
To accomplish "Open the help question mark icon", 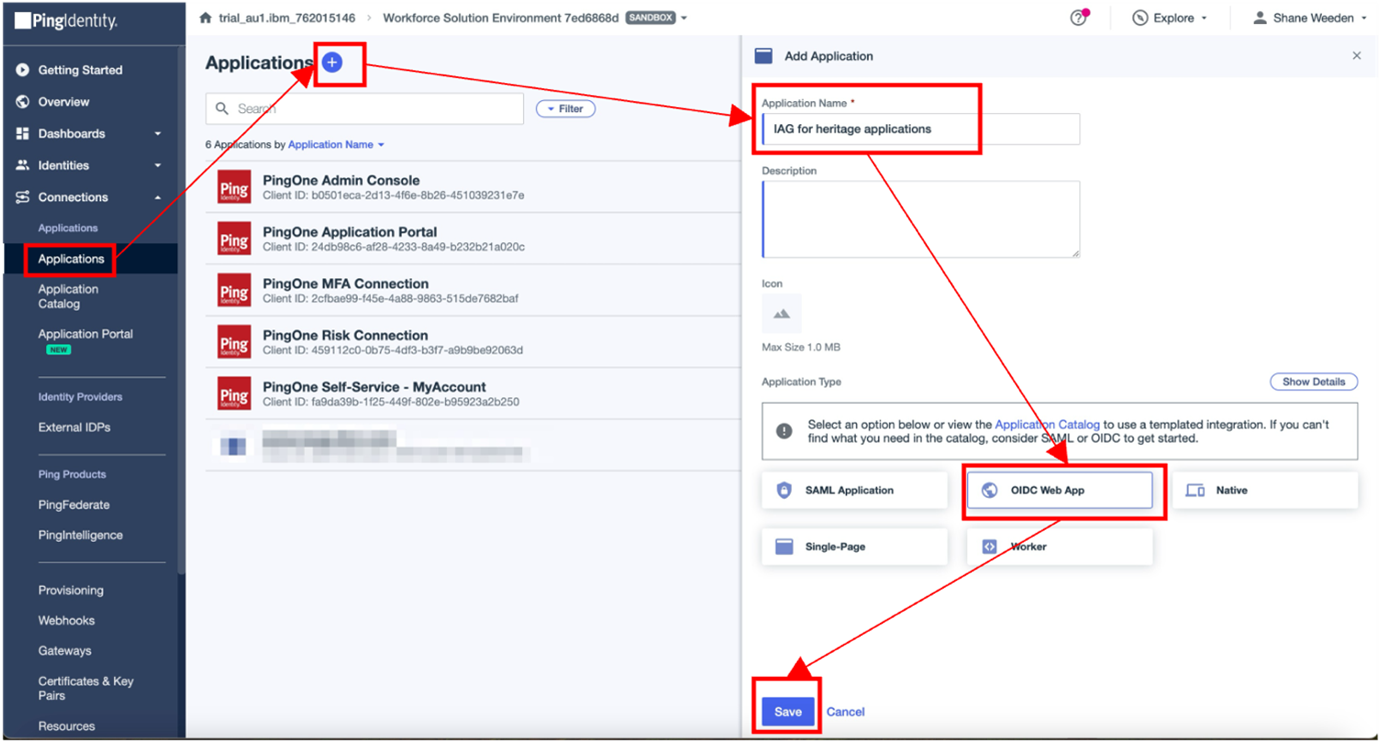I will 1078,18.
